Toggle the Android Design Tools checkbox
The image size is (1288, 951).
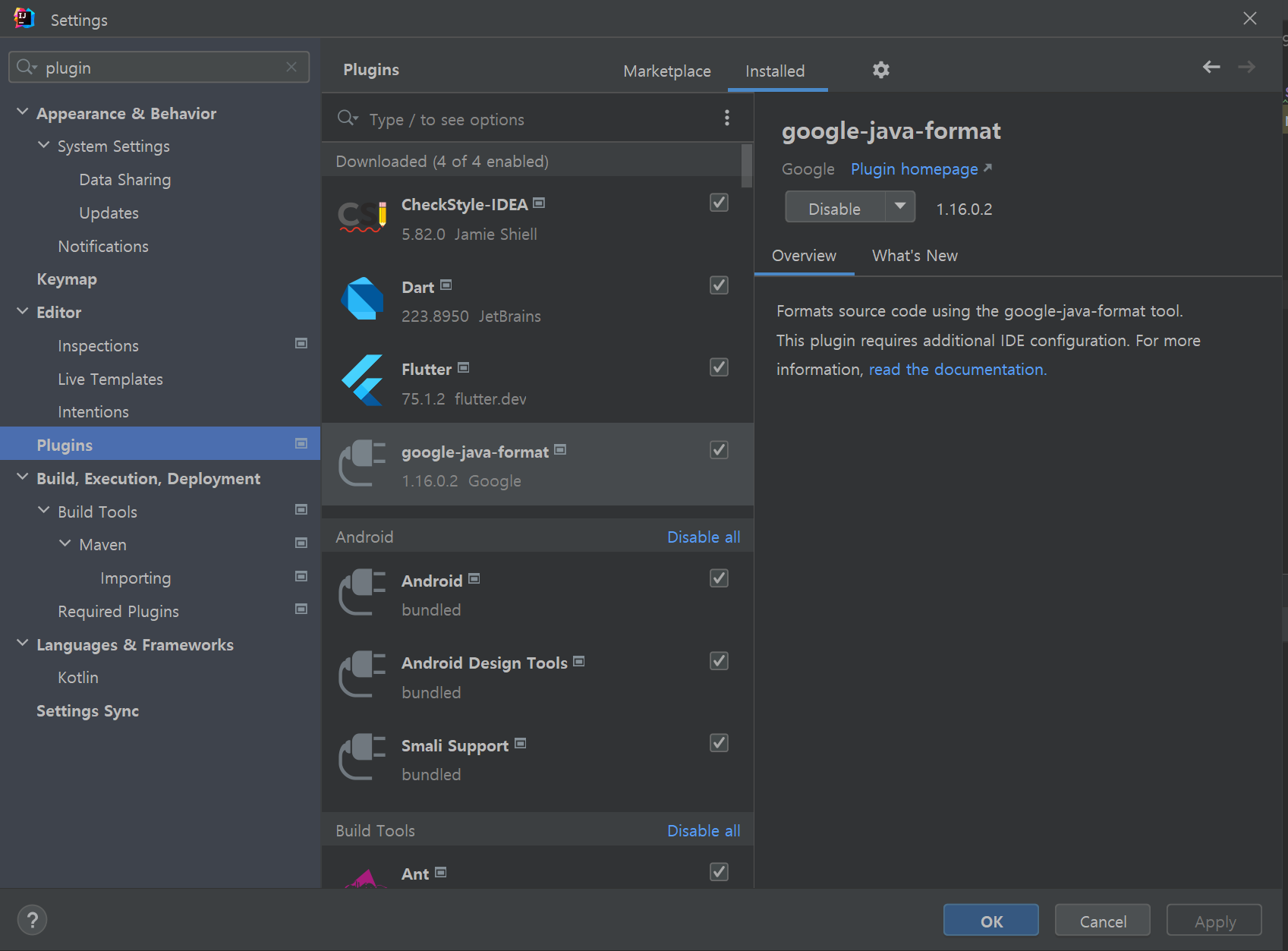coord(719,661)
